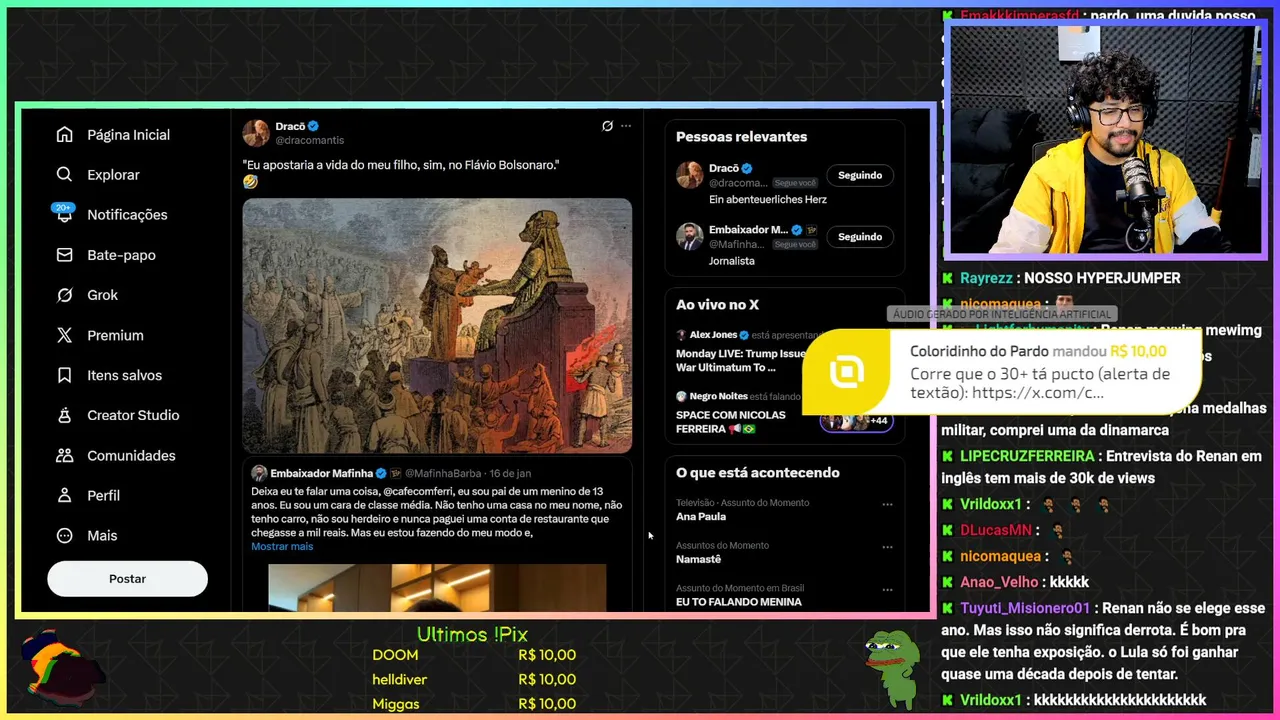Click Mostrar mais in quoted post

click(282, 547)
